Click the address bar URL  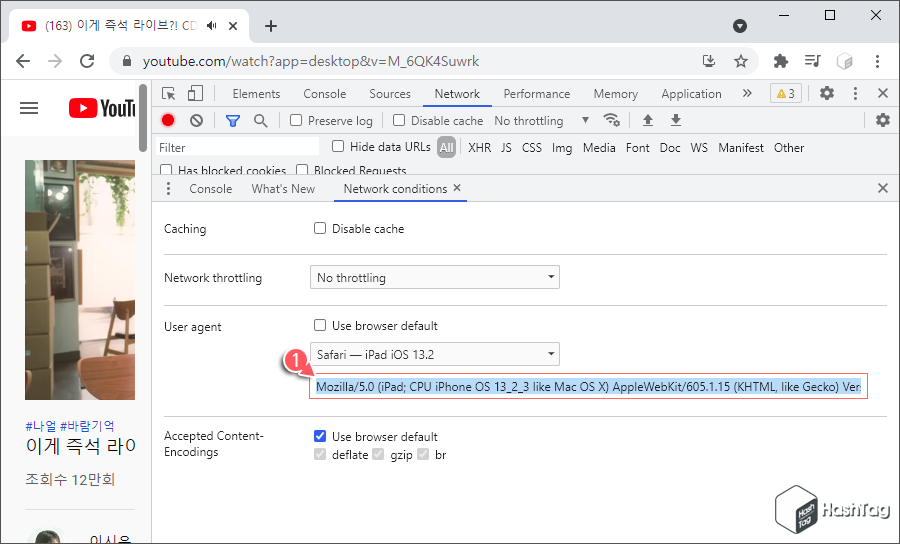point(311,61)
